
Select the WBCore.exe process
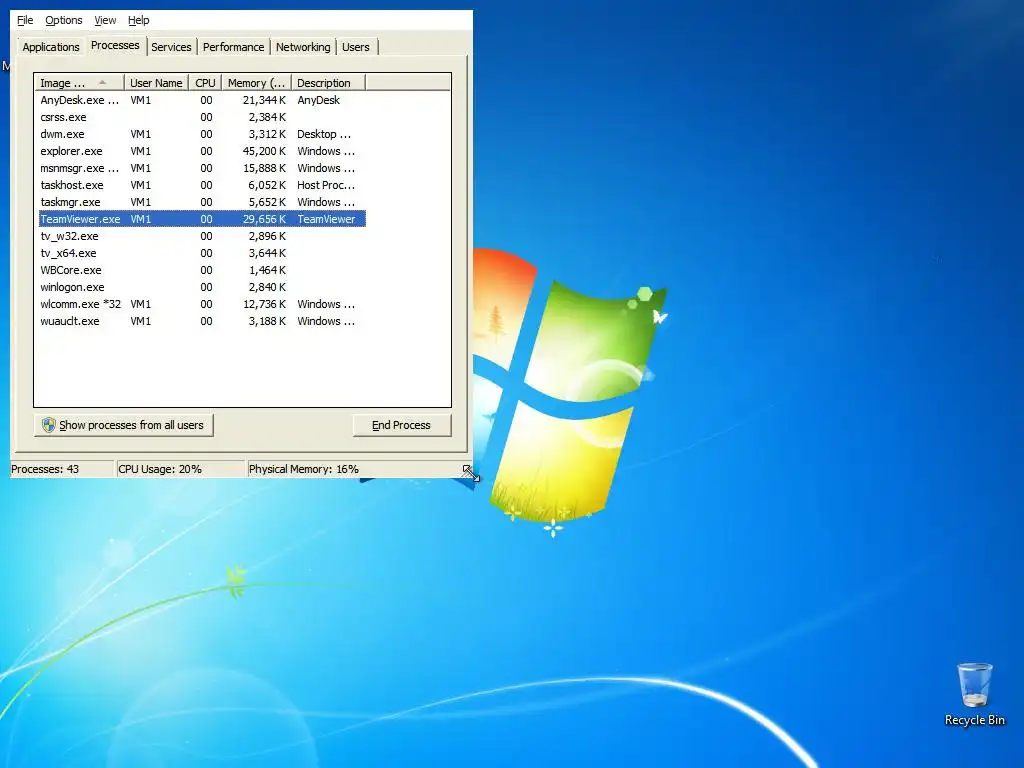[x=202, y=270]
